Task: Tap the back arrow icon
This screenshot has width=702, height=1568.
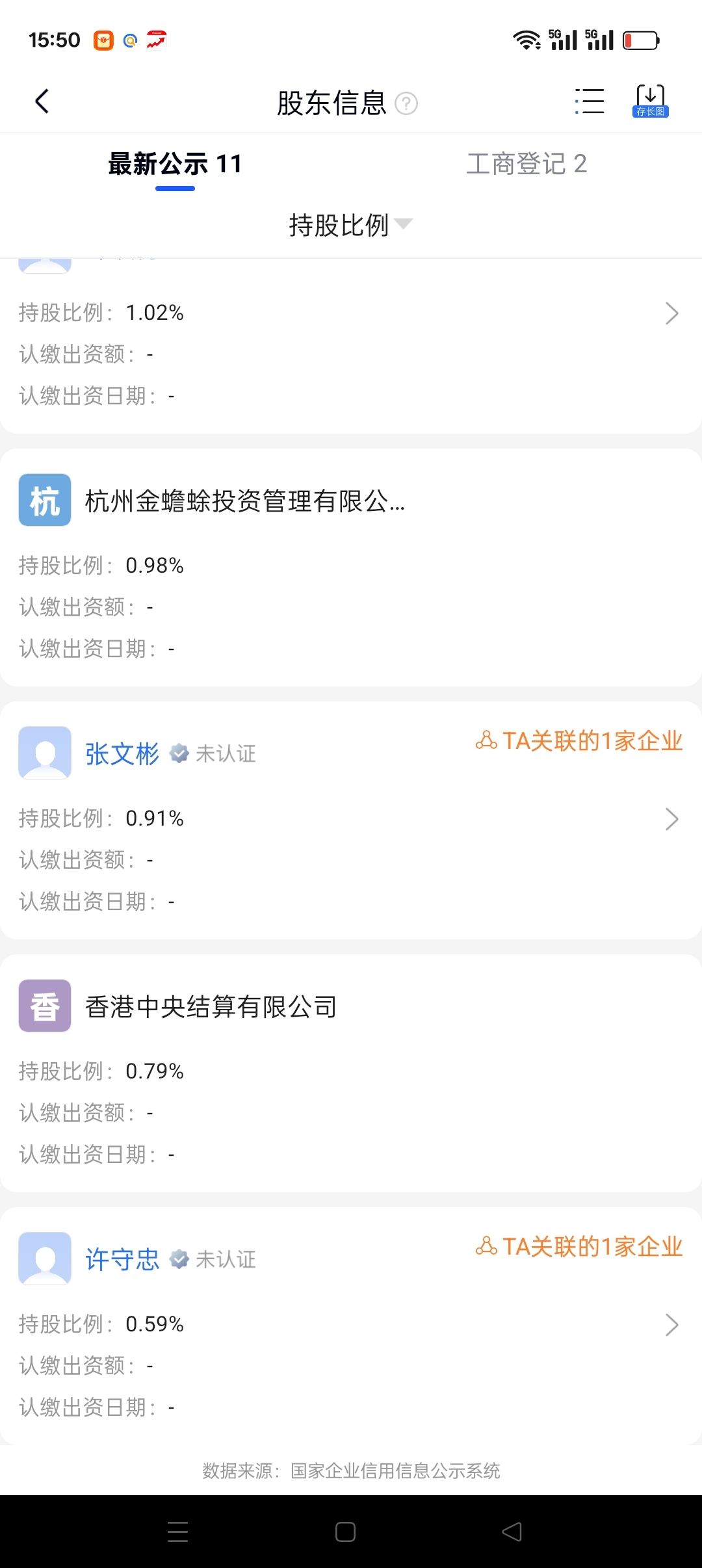Action: (x=42, y=101)
